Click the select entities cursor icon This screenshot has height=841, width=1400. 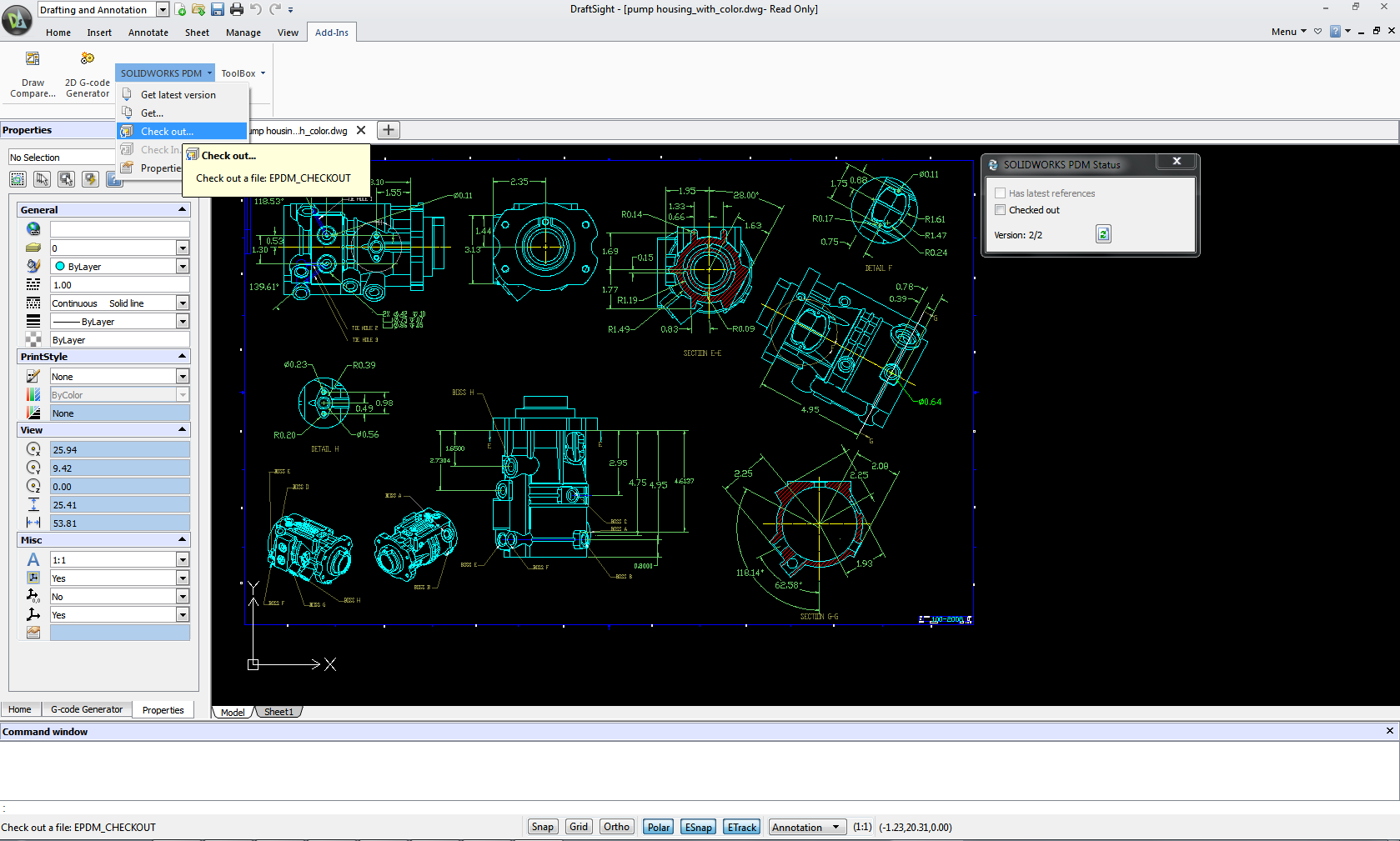pos(42,179)
